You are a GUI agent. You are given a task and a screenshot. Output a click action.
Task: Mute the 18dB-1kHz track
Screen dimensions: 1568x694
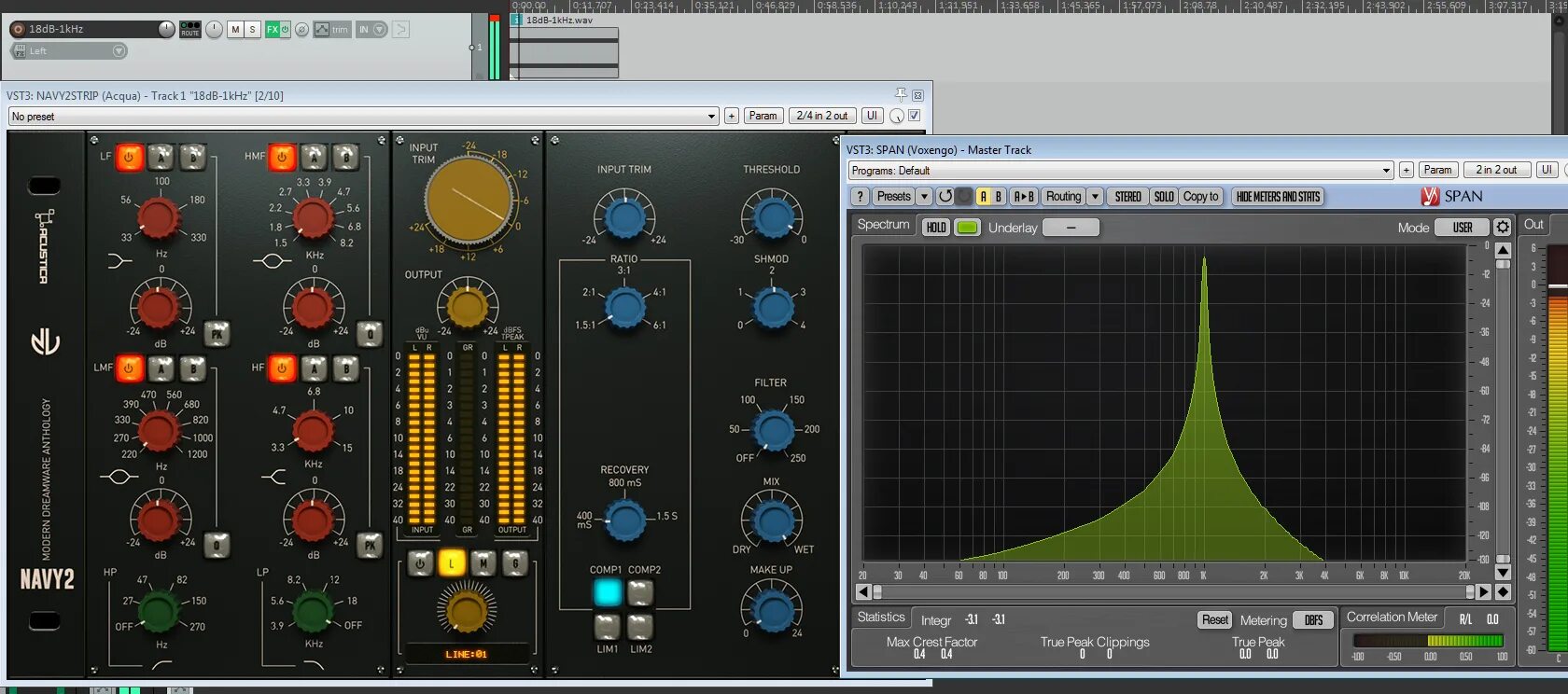[x=235, y=30]
